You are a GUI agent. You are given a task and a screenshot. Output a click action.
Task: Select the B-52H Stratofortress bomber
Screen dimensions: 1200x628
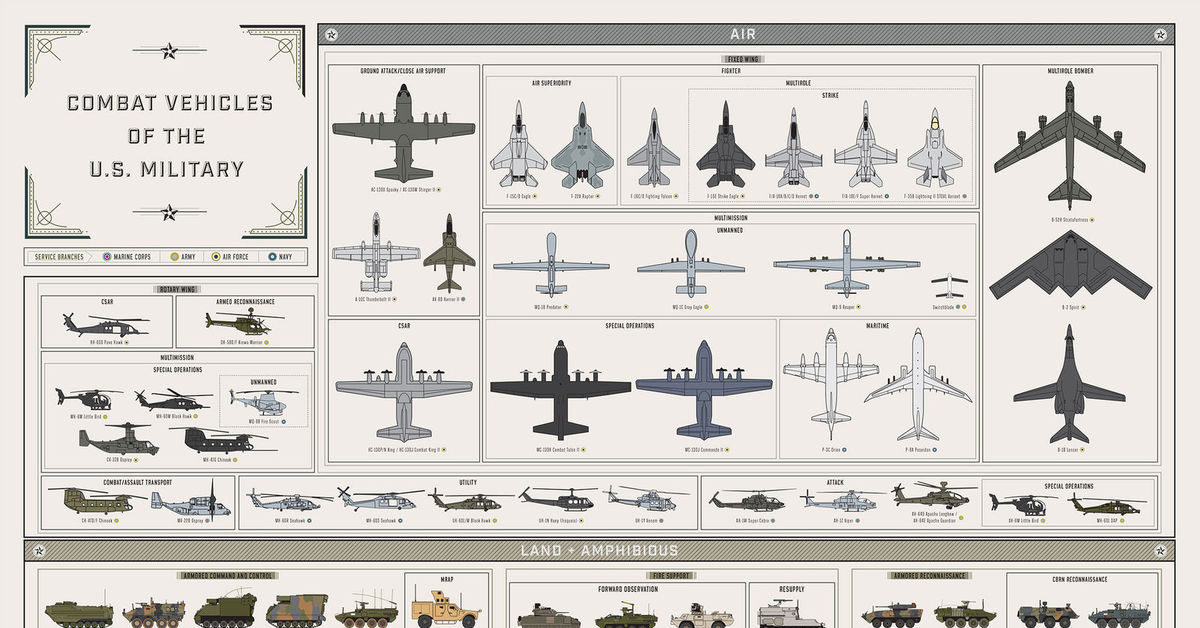click(x=1069, y=140)
